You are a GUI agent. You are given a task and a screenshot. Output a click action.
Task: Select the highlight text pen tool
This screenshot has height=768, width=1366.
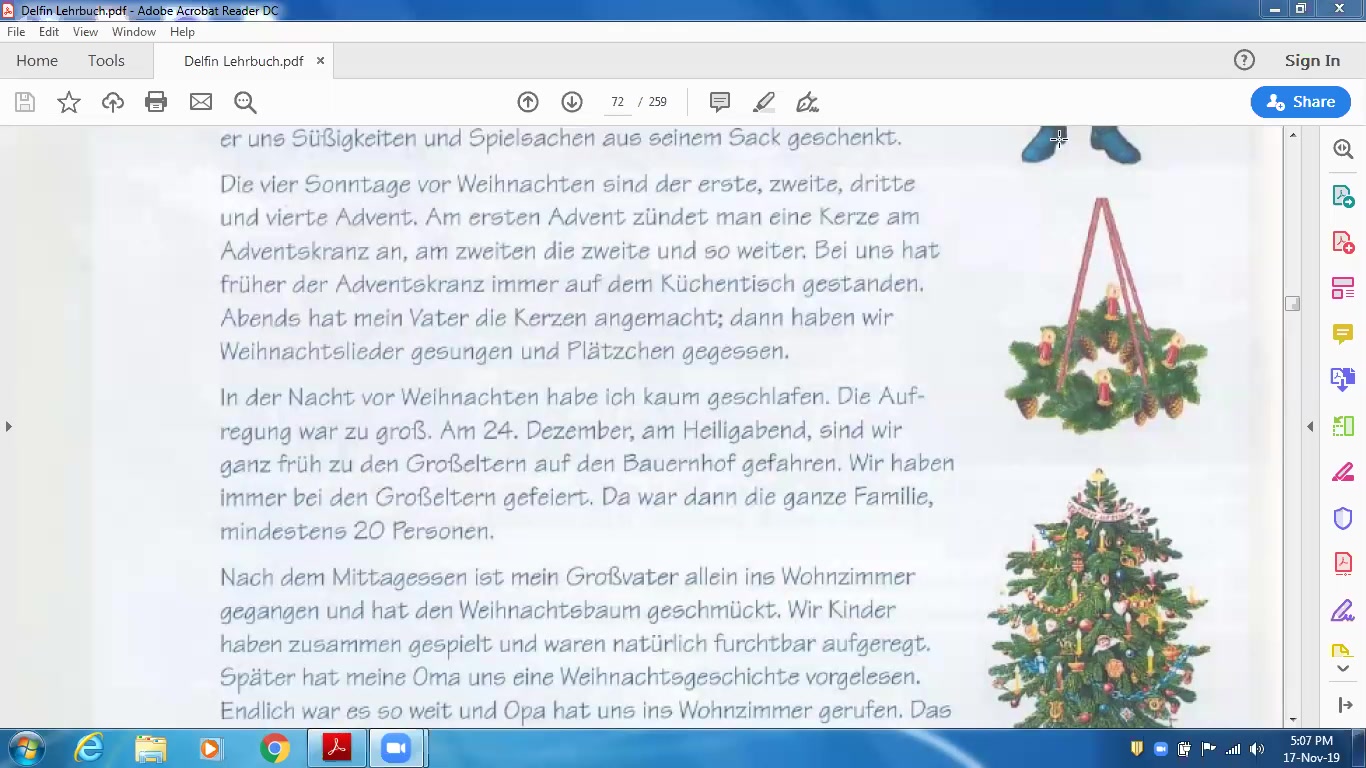764,102
